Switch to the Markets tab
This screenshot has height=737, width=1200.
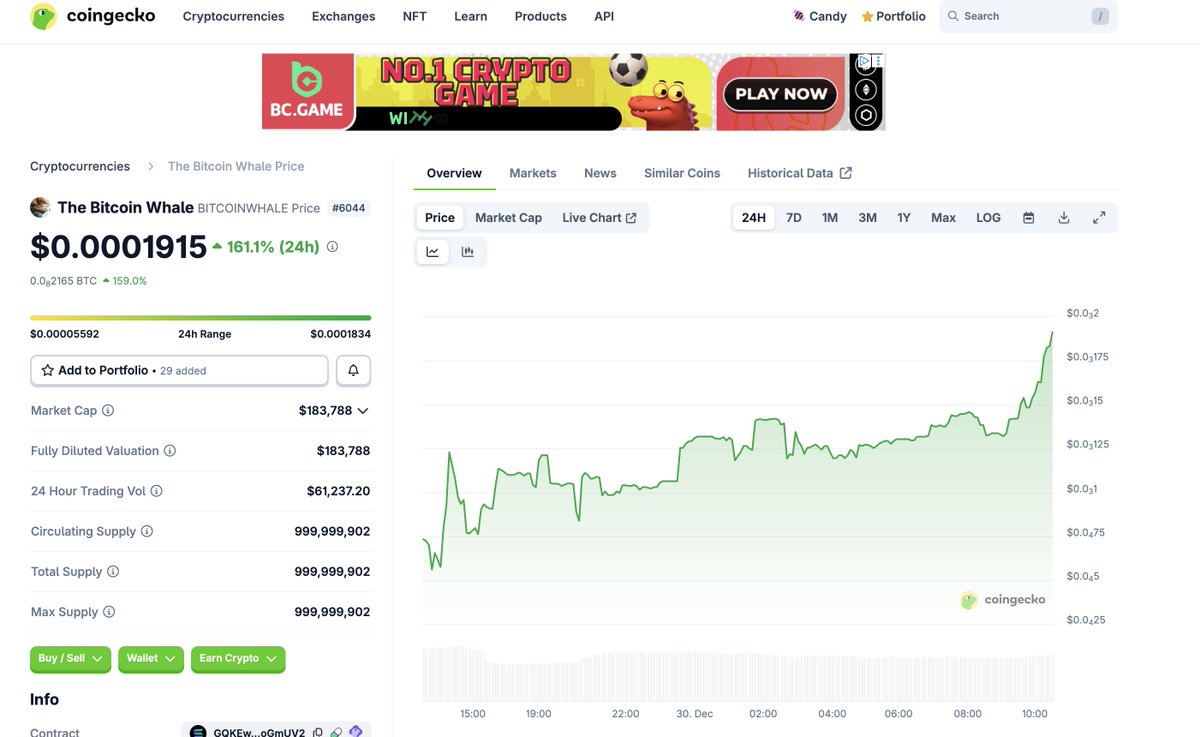click(533, 173)
